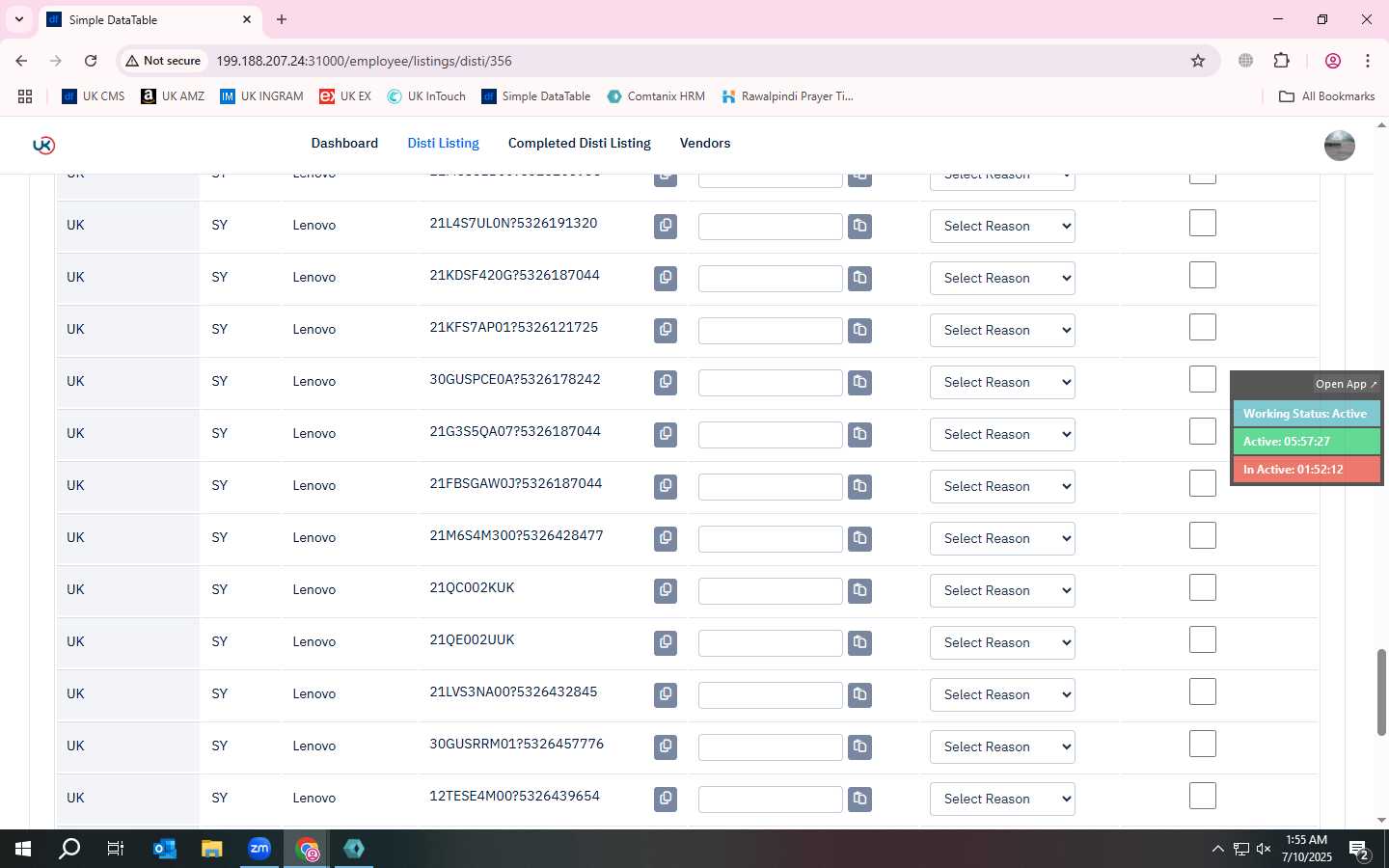
Task: Copy SKU 21G3S5QA07?5326187044 using copy icon
Action: pyautogui.click(x=666, y=434)
